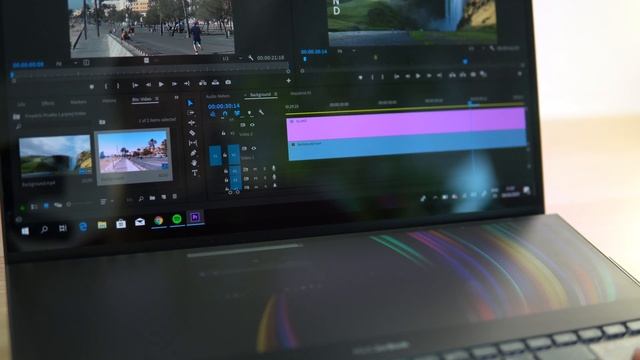
Task: Open the Source monitor Fit zoom dropdown
Action: pos(67,64)
